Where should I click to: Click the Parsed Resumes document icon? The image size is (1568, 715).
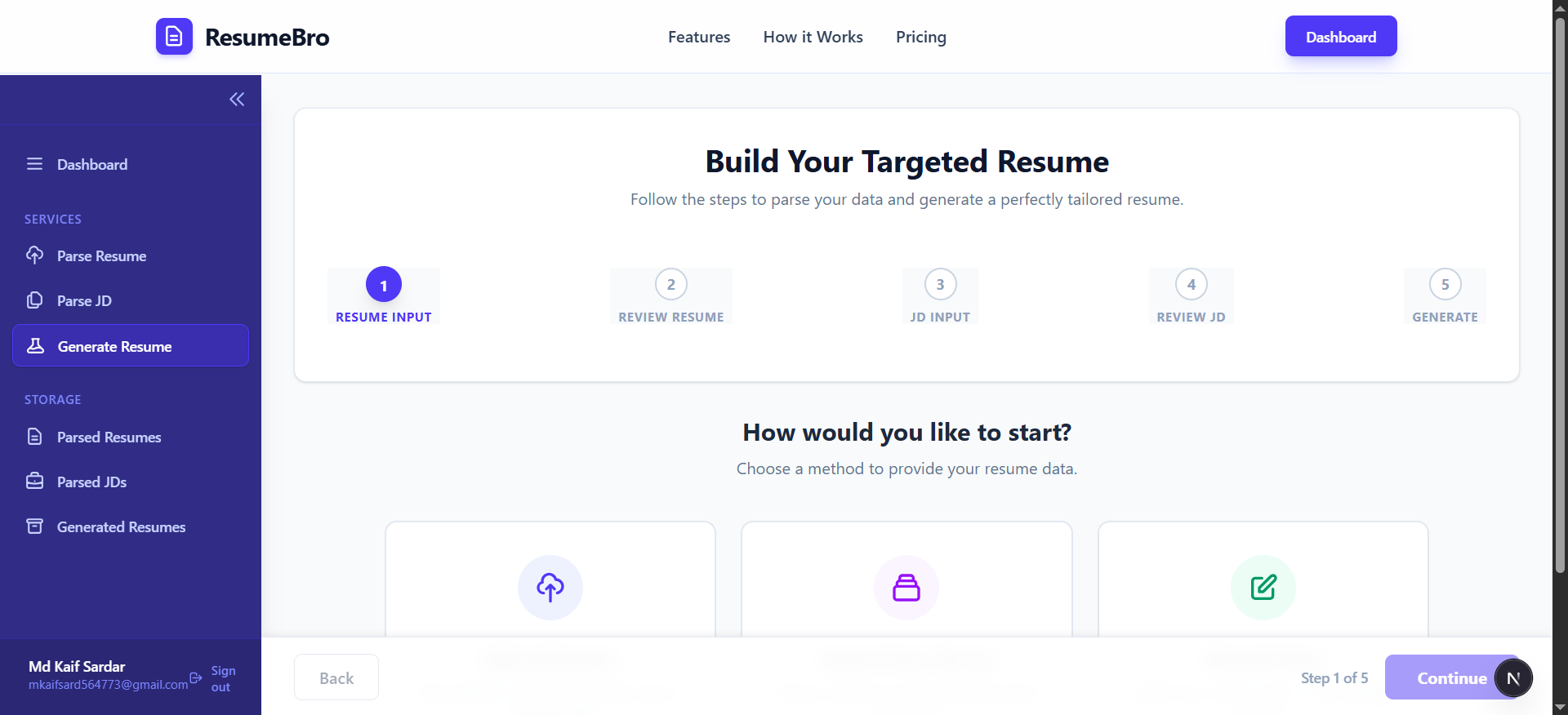35,437
